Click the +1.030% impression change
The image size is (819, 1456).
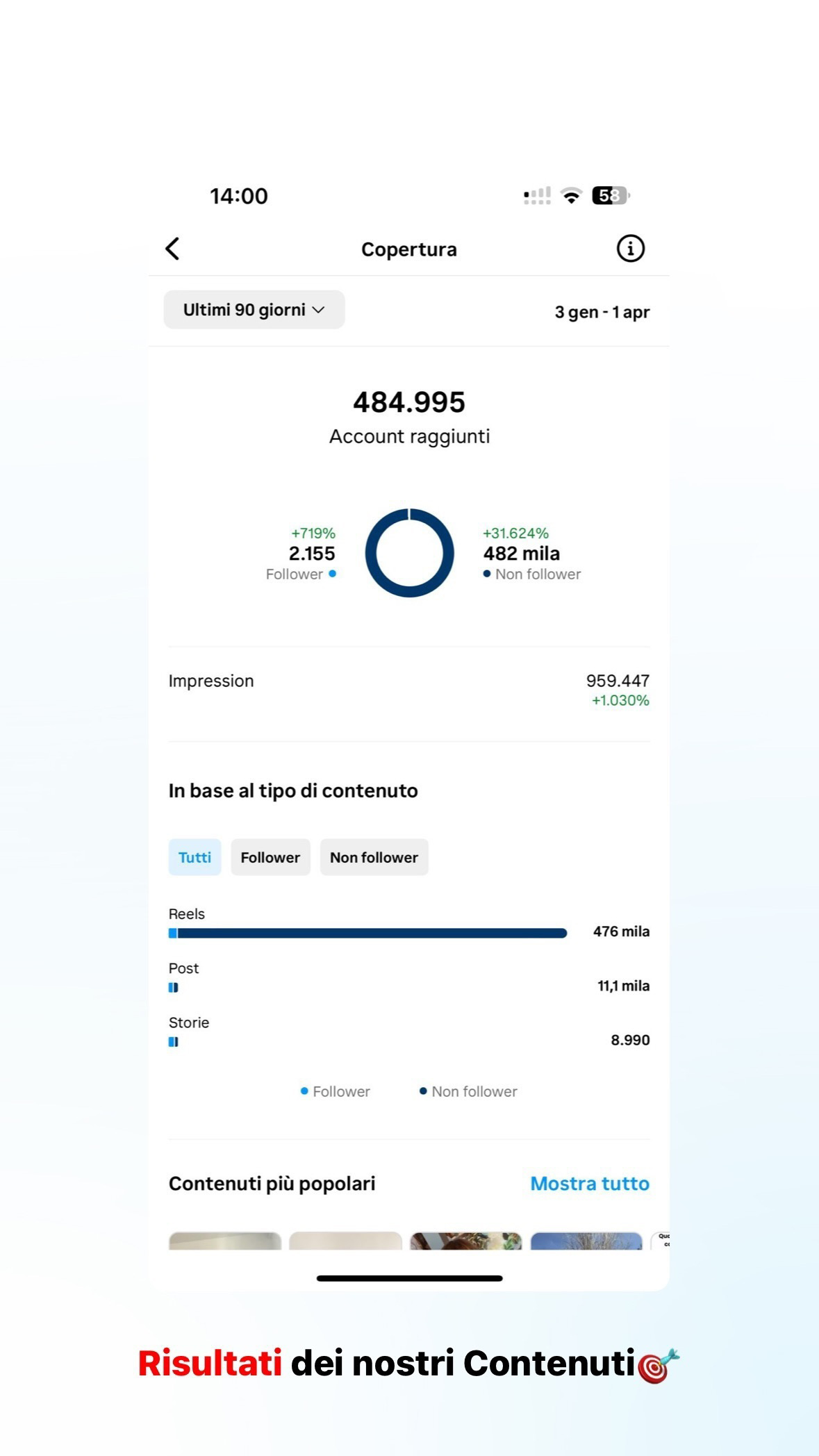click(x=620, y=700)
